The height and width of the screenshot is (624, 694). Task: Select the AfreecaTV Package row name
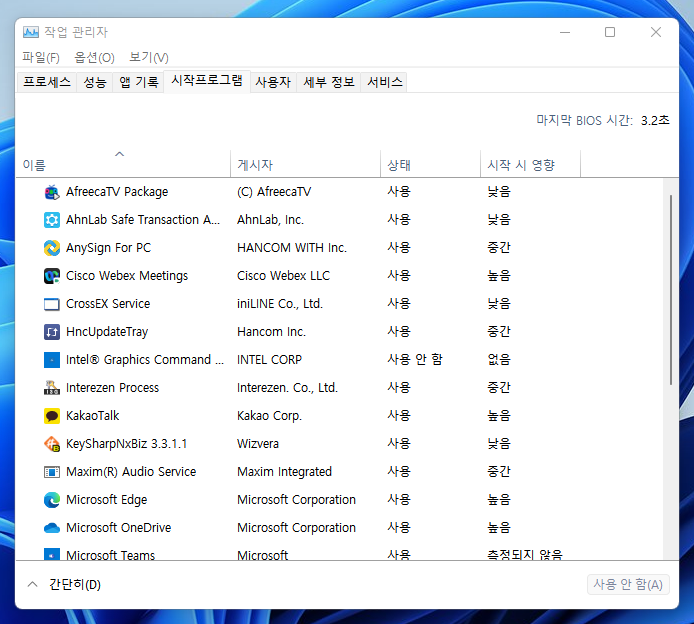coord(117,192)
